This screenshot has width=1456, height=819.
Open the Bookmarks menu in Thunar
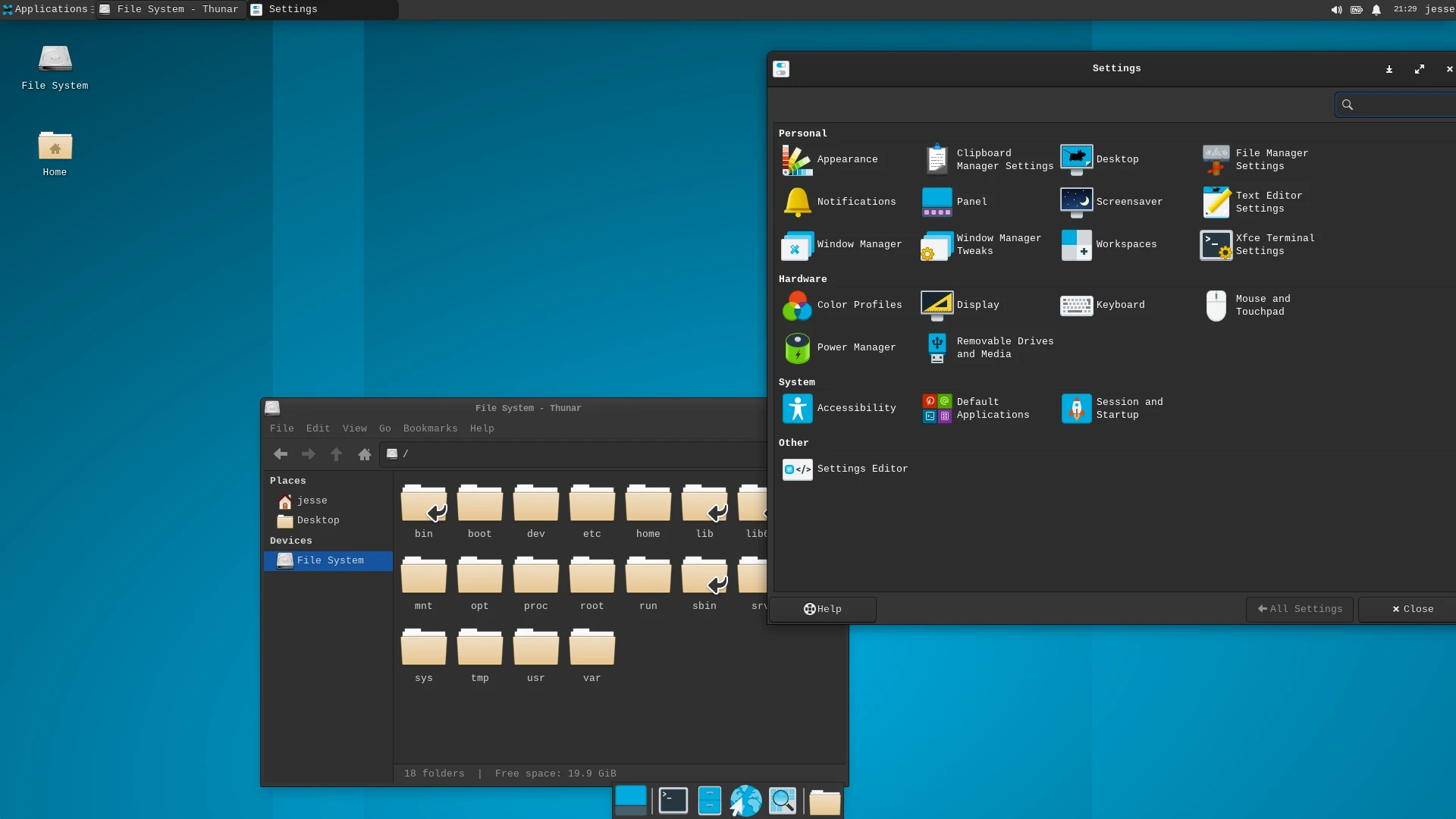pyautogui.click(x=430, y=428)
